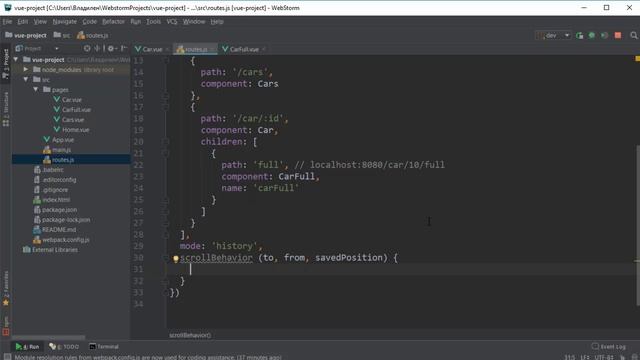Open the Refactor menu
Screen dimensions: 640x360
click(x=113, y=21)
